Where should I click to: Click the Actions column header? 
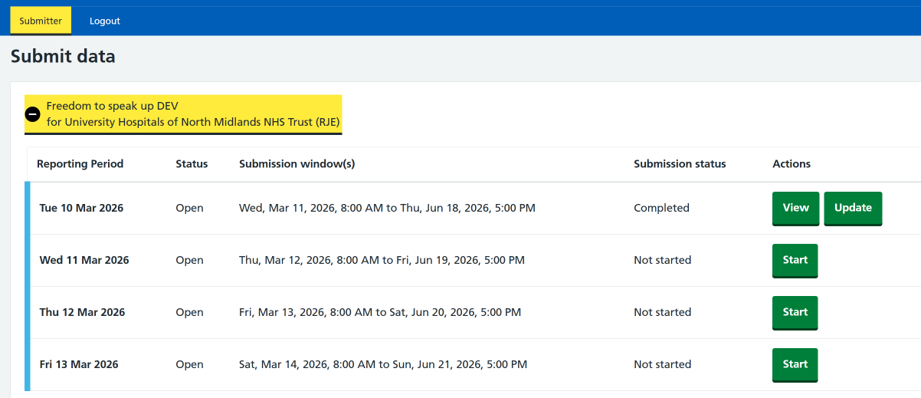pyautogui.click(x=791, y=164)
